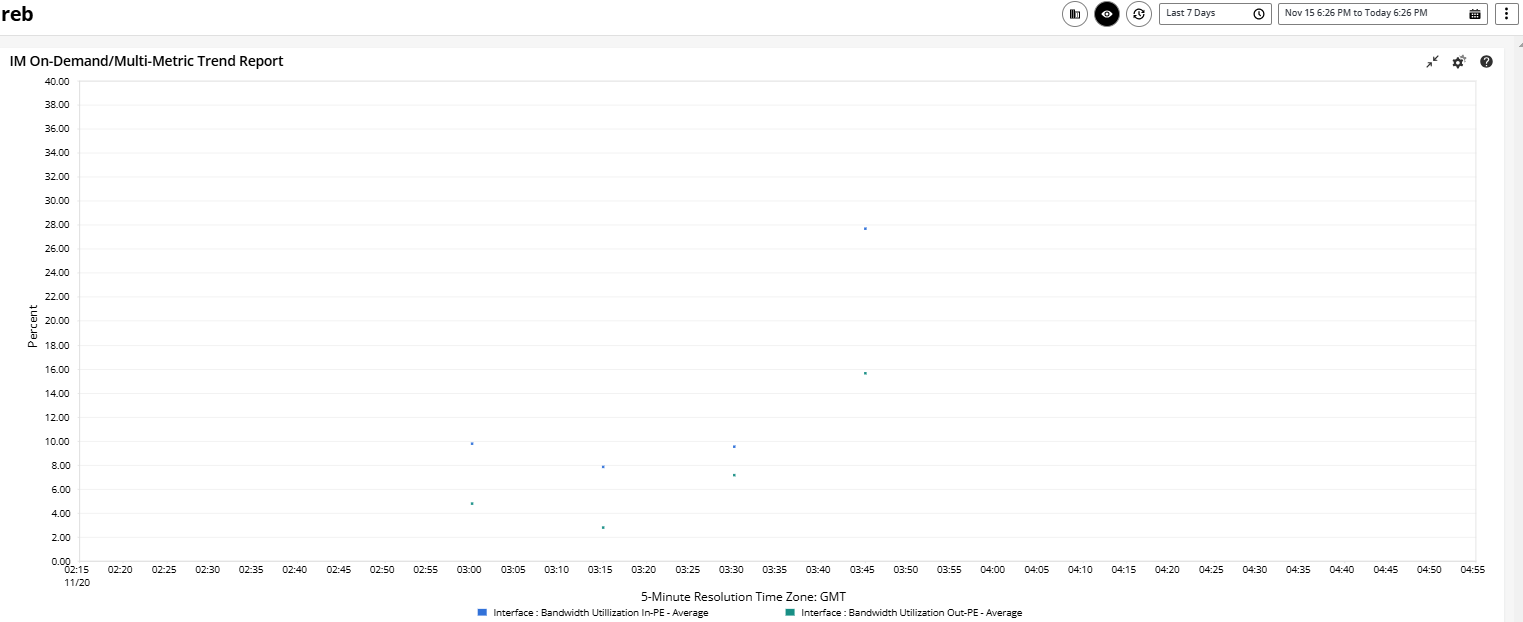1523x622 pixels.
Task: Open help with the question mark icon
Action: coord(1486,62)
